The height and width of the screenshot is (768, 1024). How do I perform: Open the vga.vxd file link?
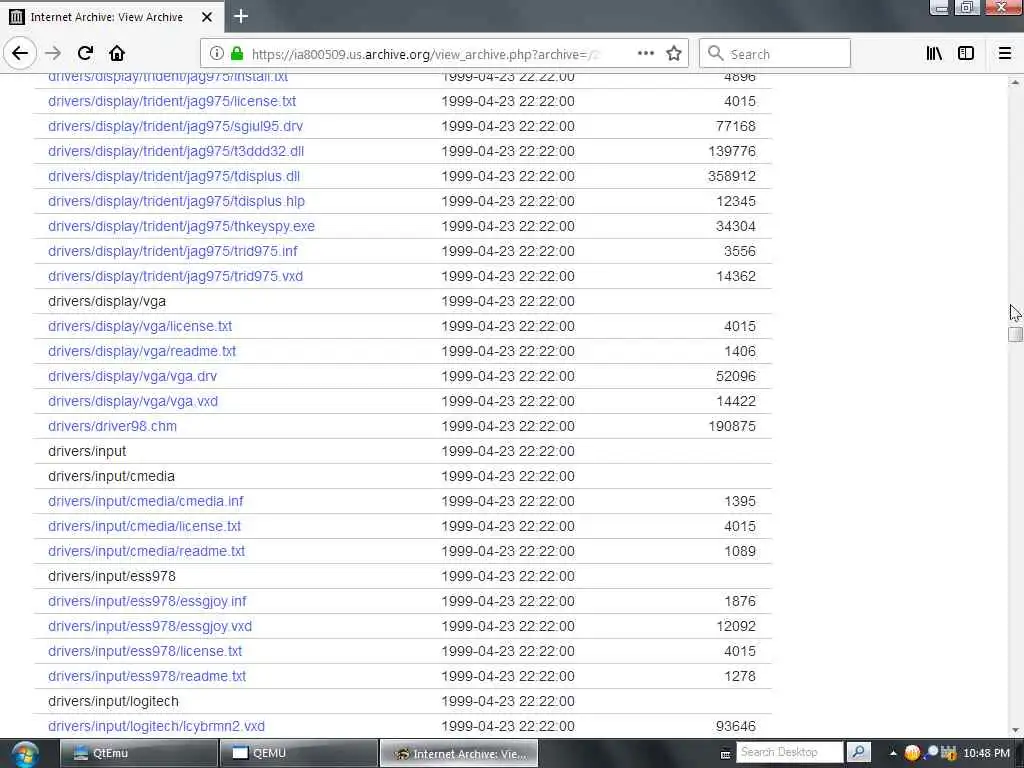tap(133, 401)
